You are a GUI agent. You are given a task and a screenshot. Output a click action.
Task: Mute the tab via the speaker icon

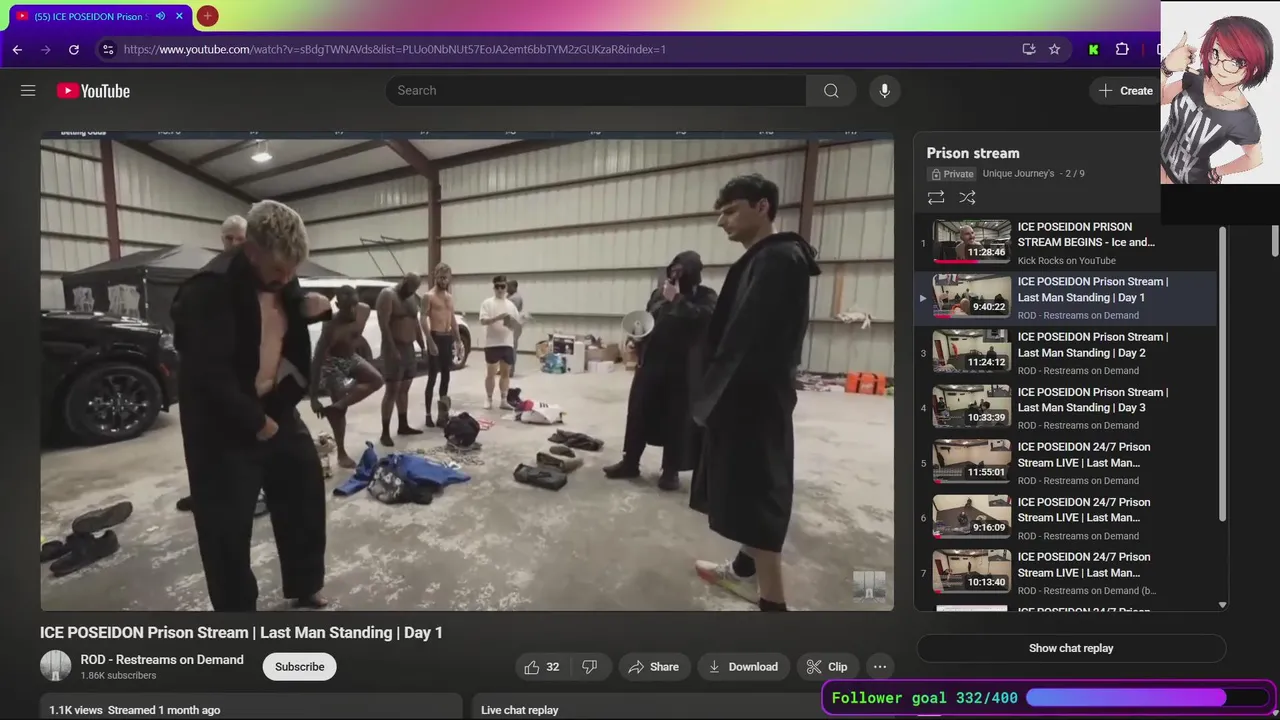coord(160,16)
